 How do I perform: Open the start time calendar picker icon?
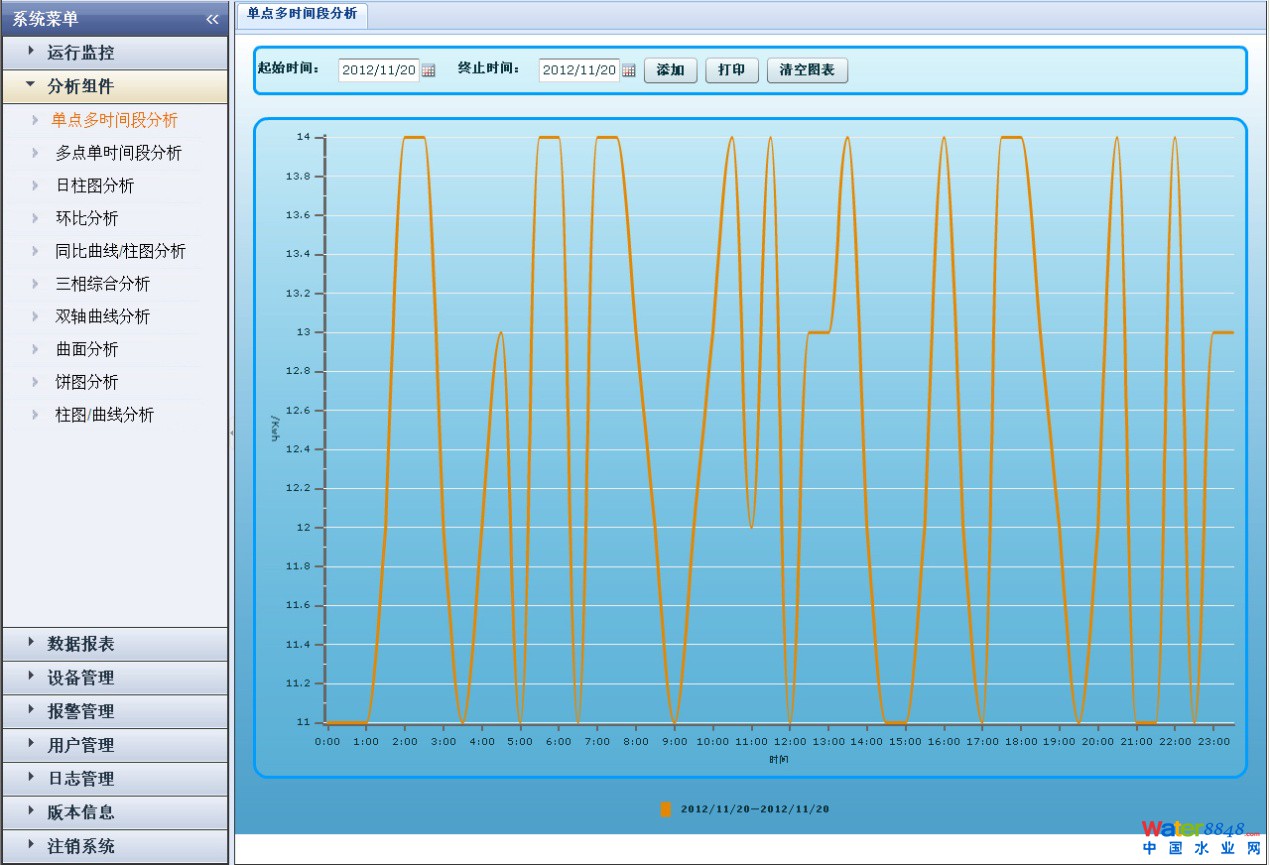(428, 71)
